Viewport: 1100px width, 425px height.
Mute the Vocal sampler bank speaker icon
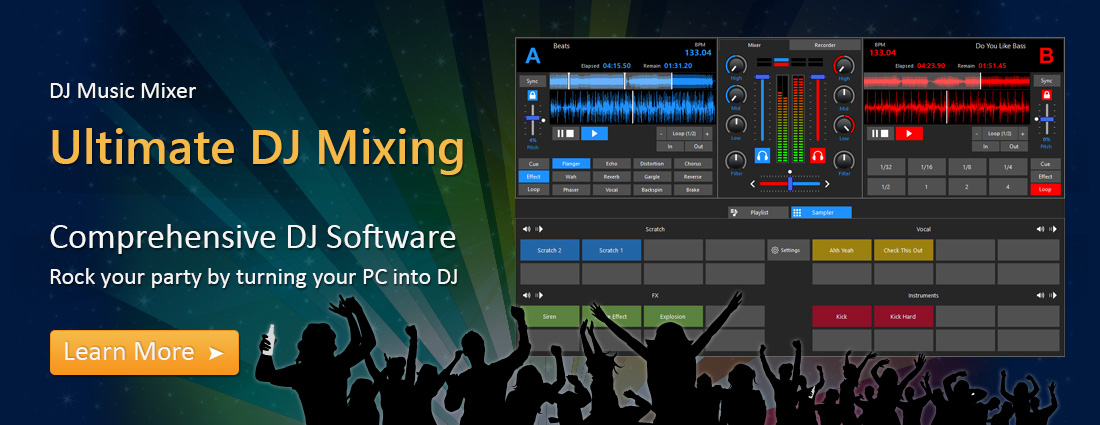point(1040,229)
